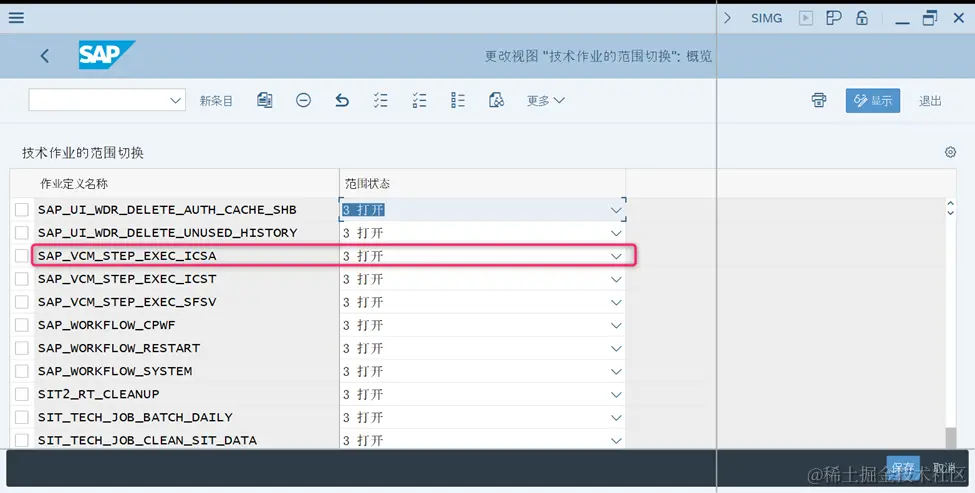
Task: Open status dropdown for SIT2_RT_CLEANUP
Action: pyautogui.click(x=616, y=394)
